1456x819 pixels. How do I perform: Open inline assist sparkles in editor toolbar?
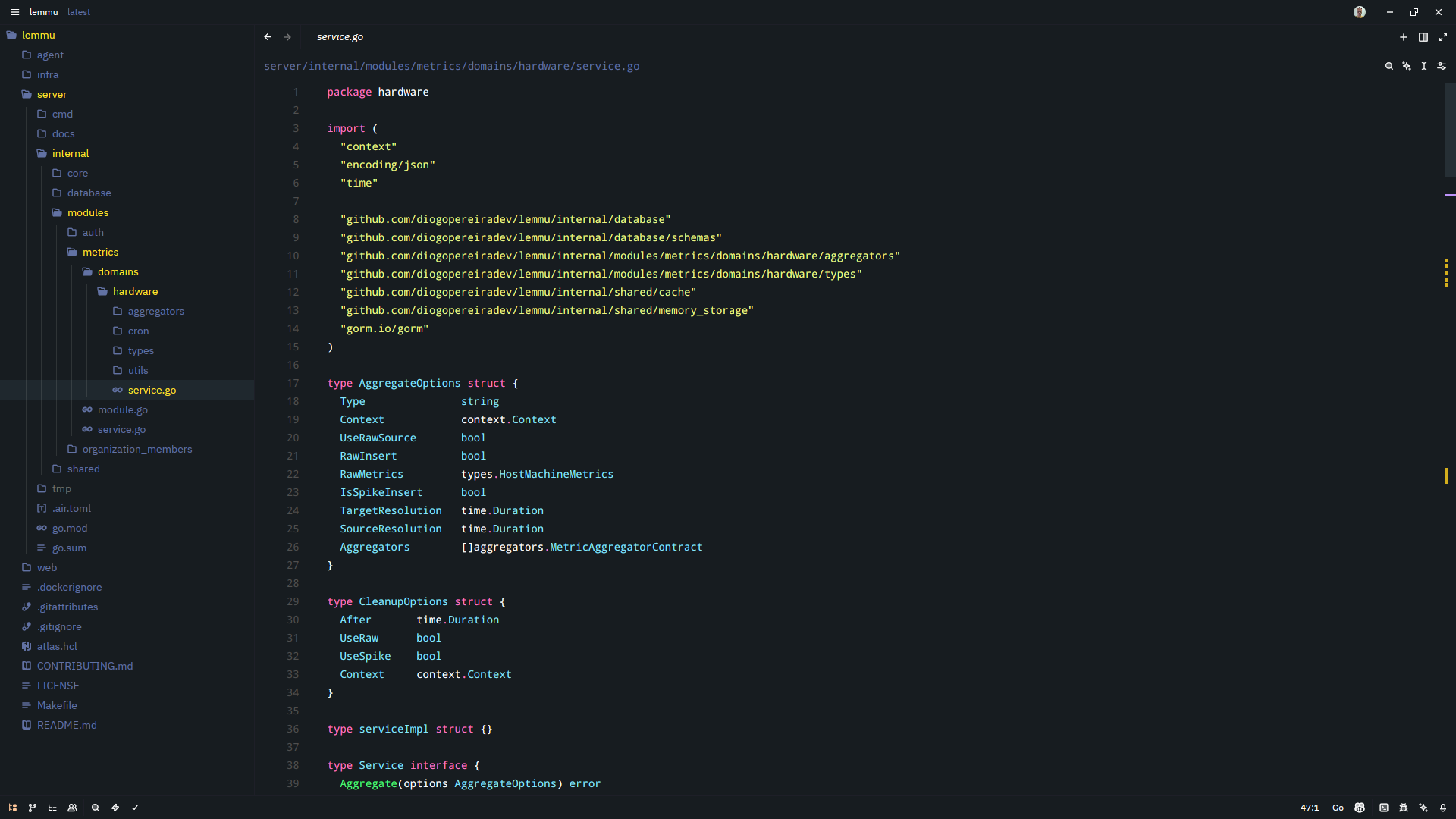click(x=1407, y=66)
